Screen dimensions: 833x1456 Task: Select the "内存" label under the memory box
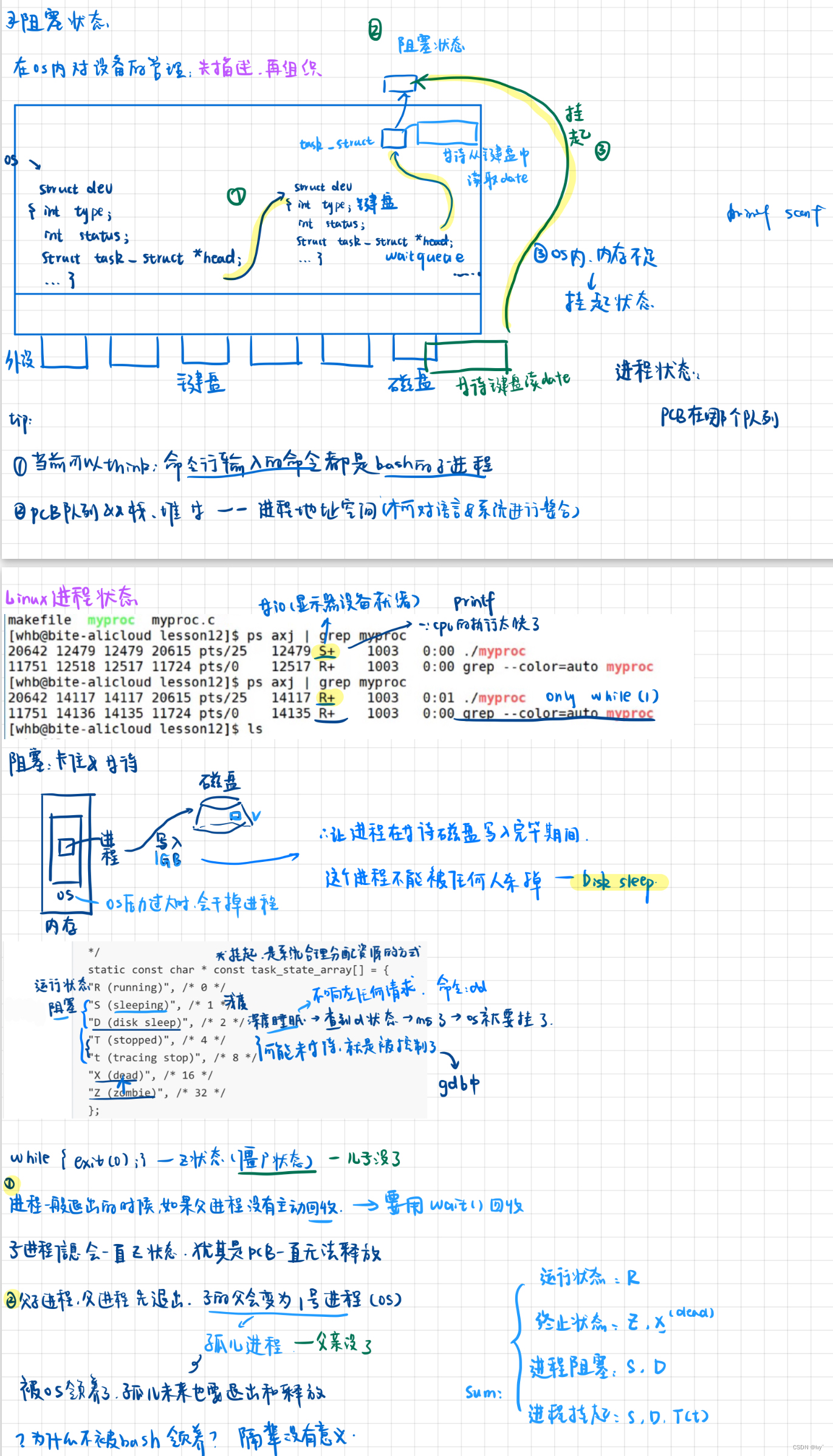tap(61, 926)
